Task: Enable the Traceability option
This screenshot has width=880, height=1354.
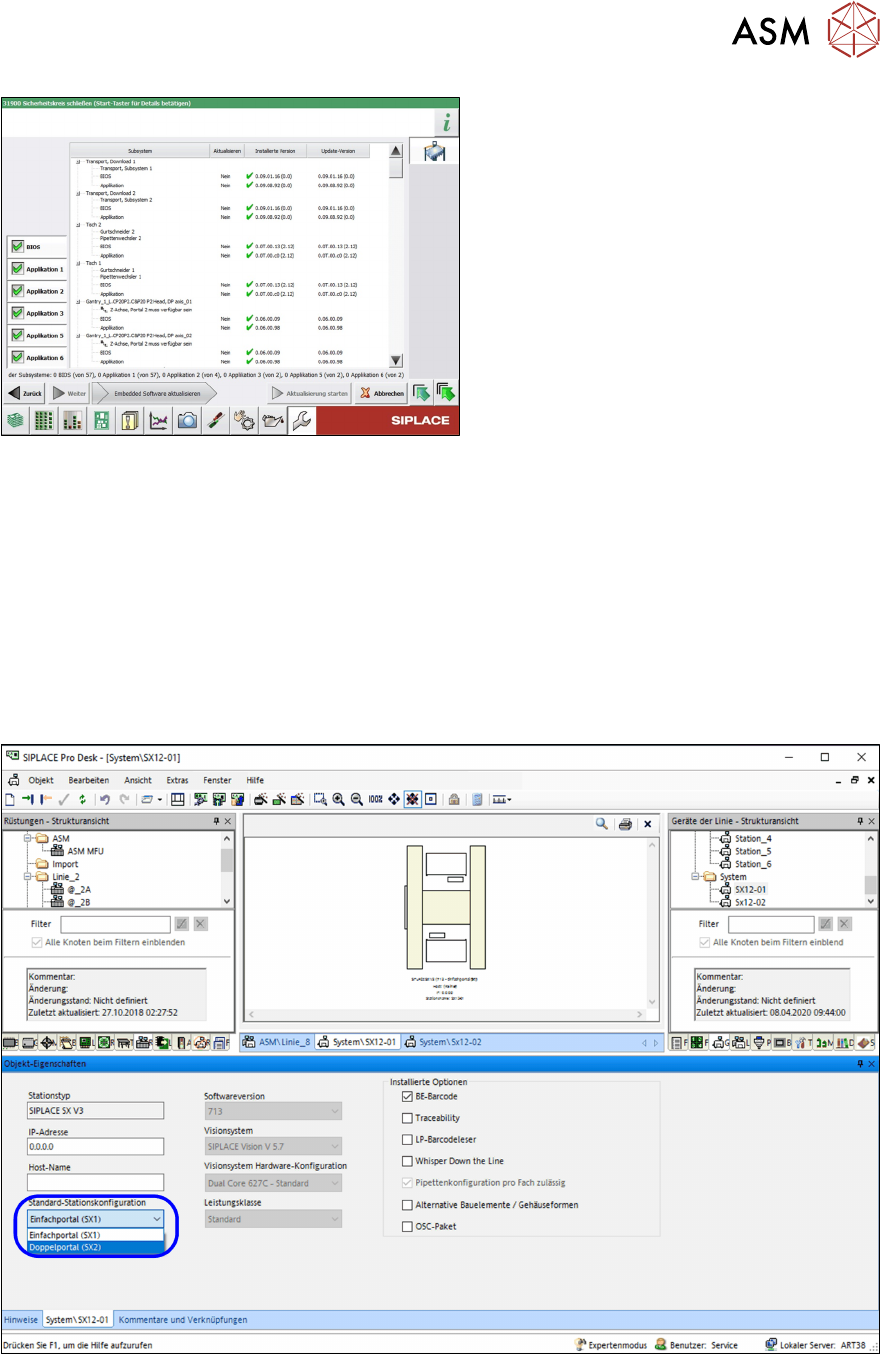Action: point(407,1118)
